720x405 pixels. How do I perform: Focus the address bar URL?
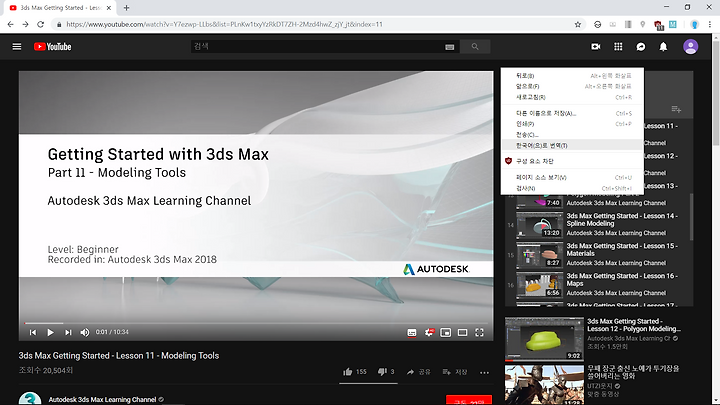[x=224, y=24]
